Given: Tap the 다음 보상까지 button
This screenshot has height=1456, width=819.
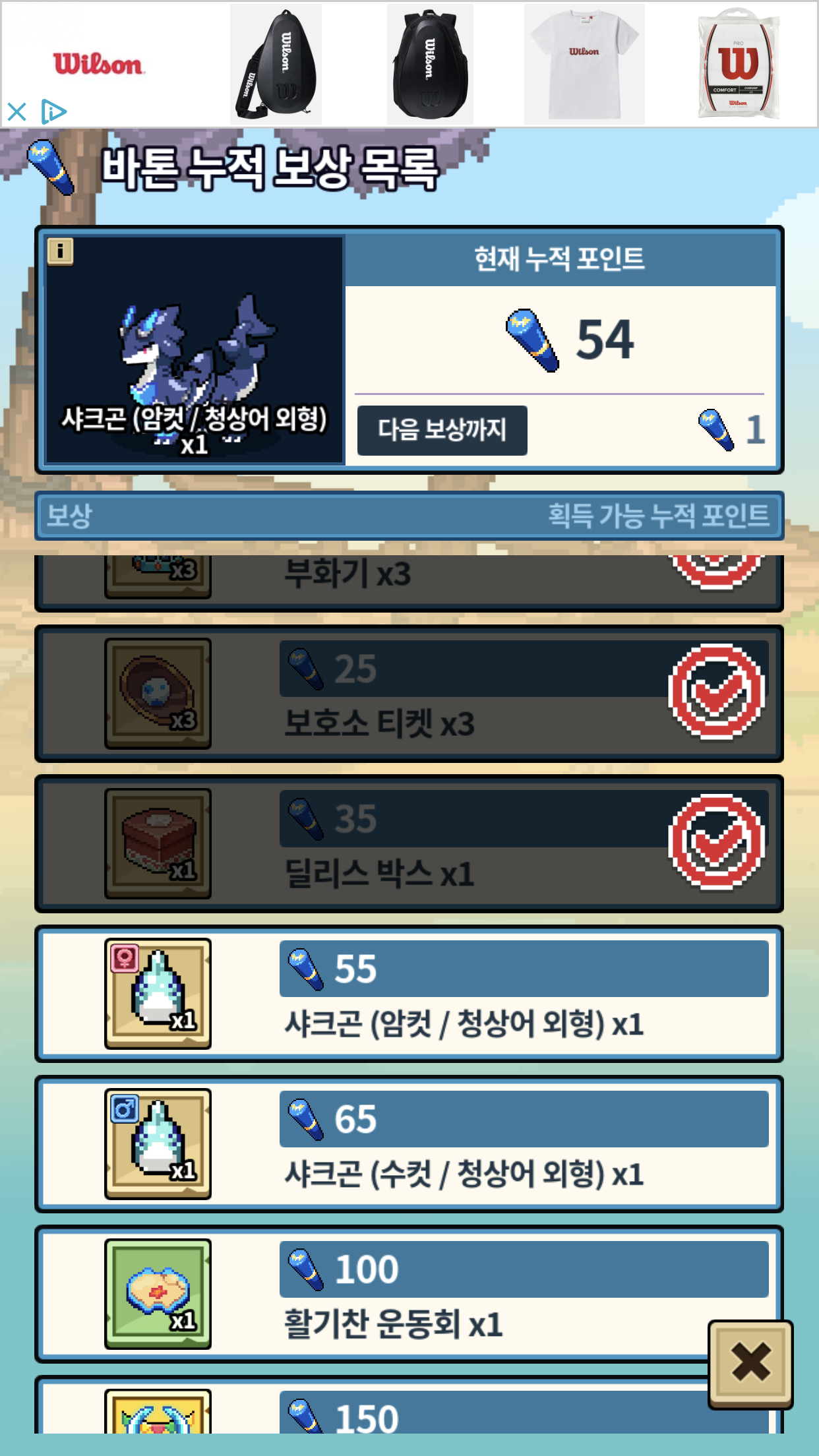Looking at the screenshot, I should [442, 430].
